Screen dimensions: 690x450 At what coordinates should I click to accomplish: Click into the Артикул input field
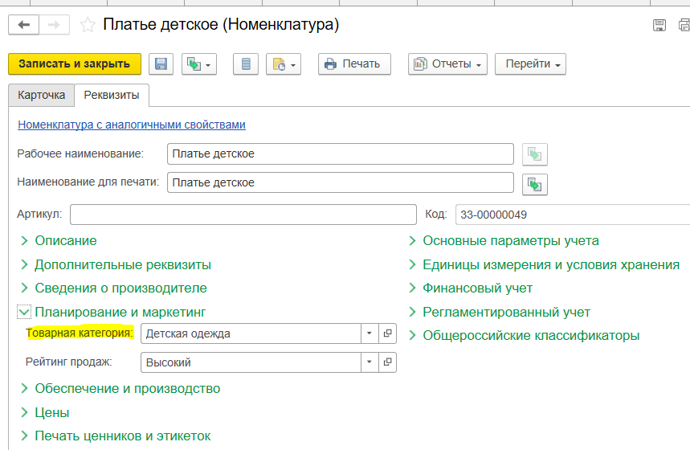coord(242,214)
